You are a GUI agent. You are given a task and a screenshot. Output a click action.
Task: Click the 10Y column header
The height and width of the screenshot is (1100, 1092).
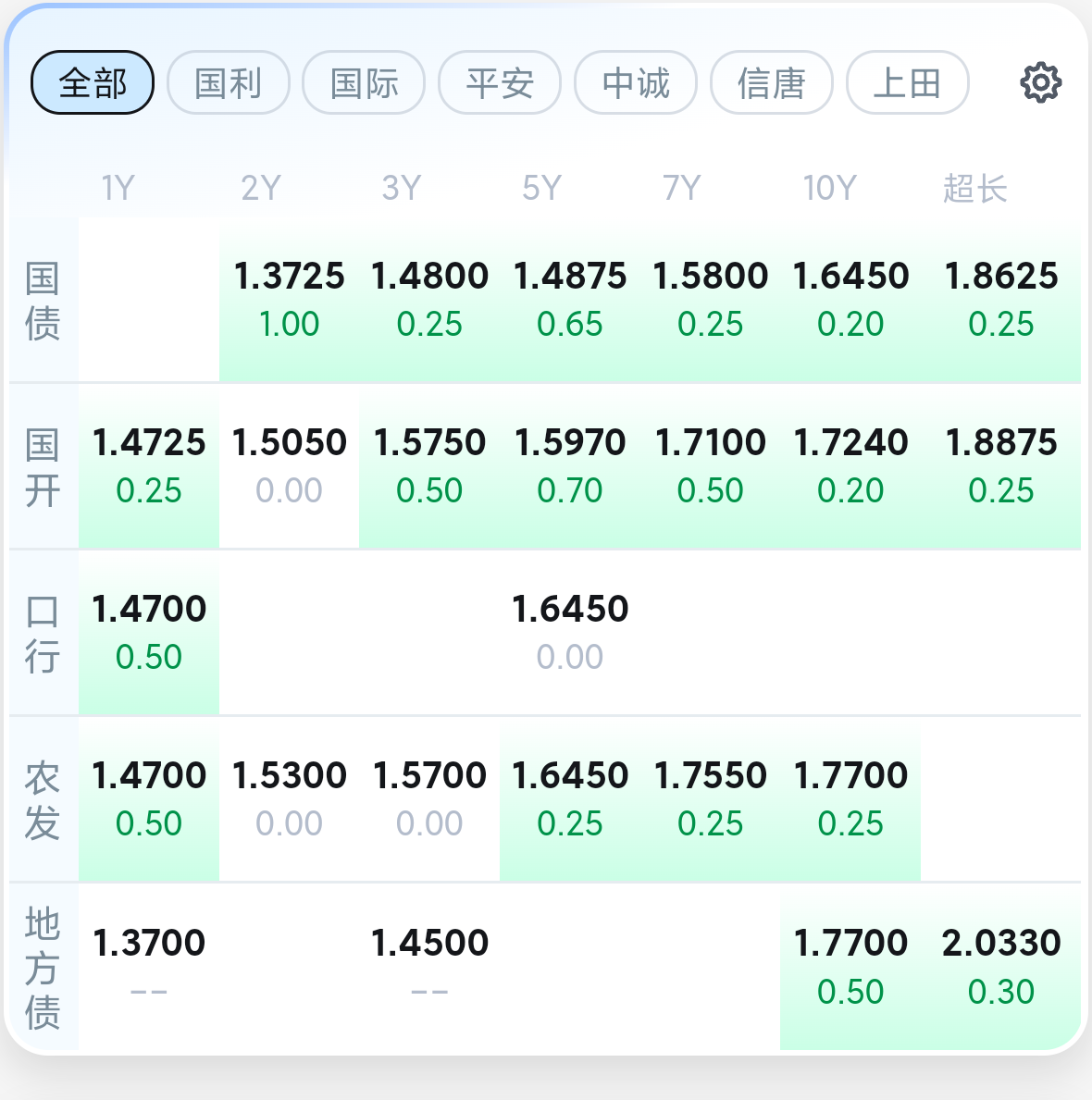click(829, 188)
